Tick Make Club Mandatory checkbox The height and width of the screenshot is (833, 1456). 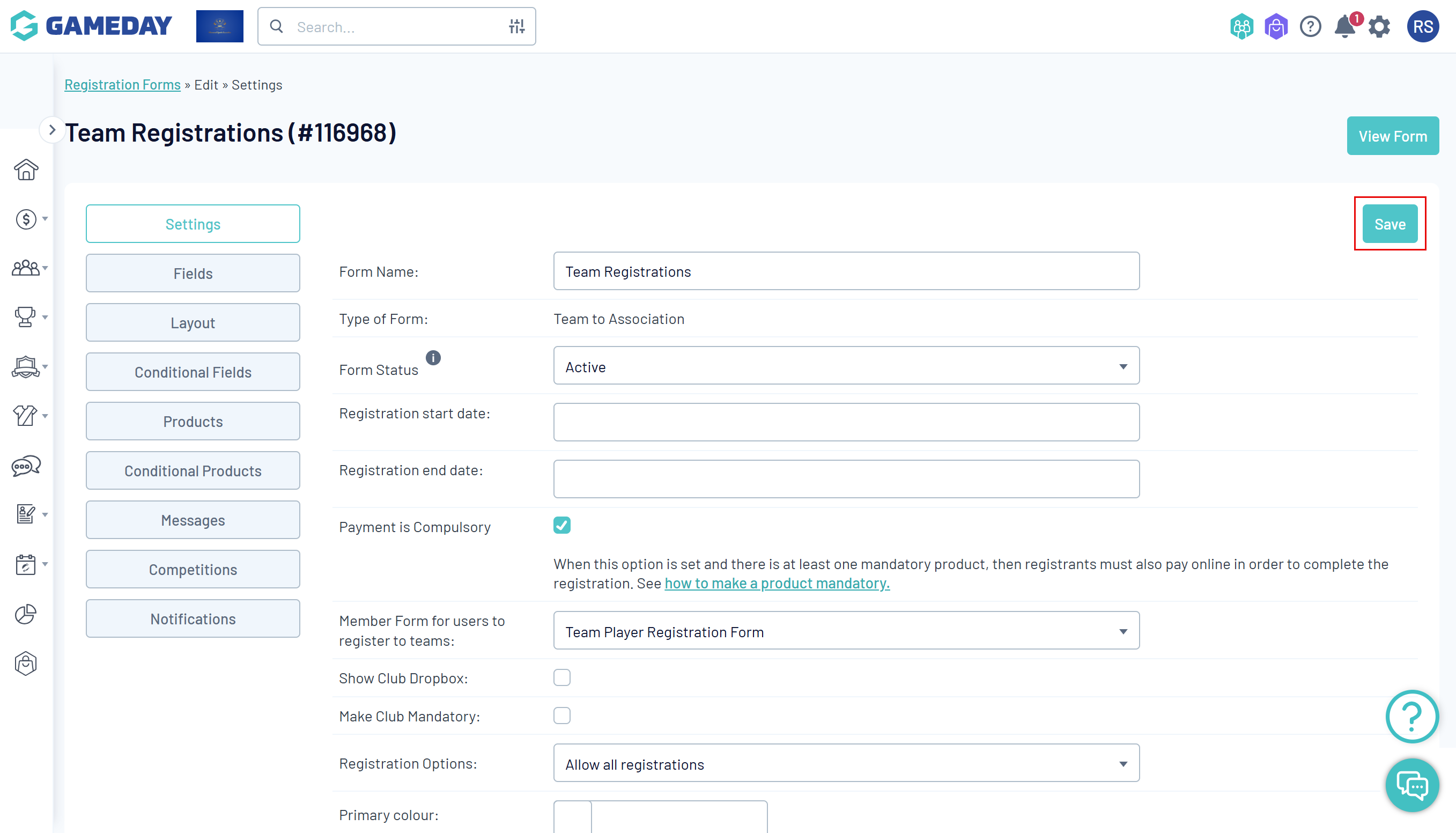(x=561, y=715)
